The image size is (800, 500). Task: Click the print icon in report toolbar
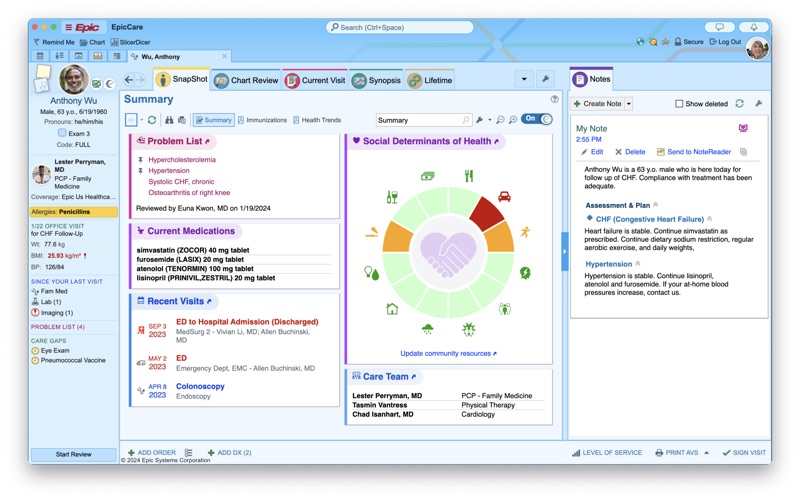182,120
